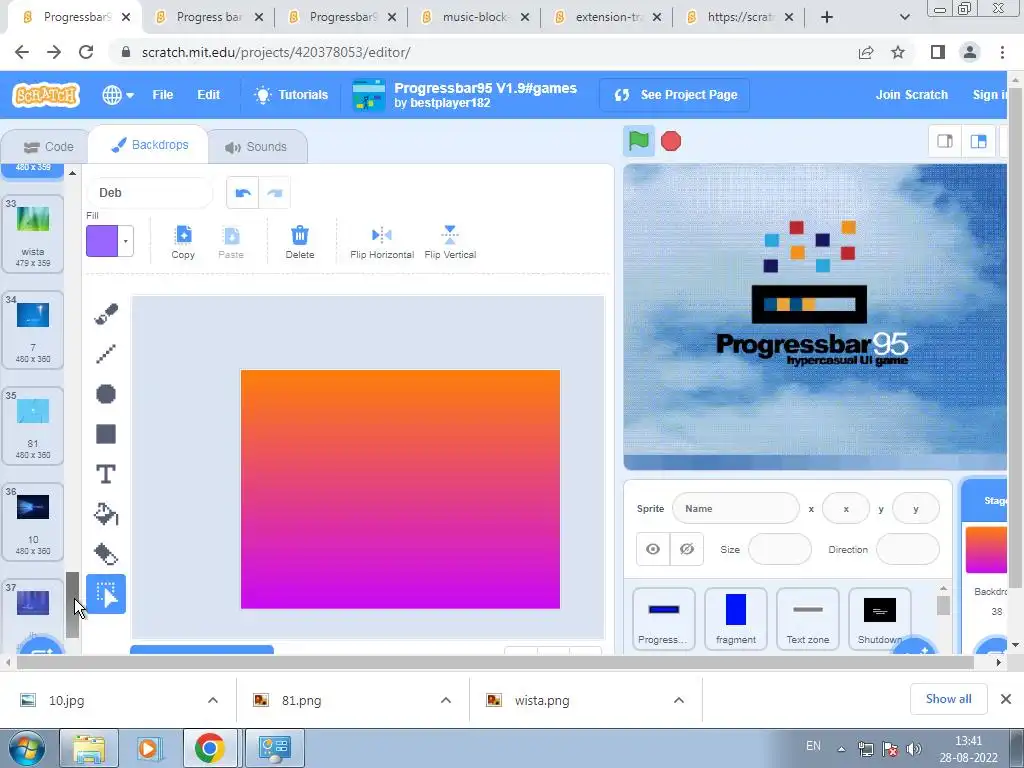This screenshot has height=768, width=1024.
Task: Select the Circle tool
Action: pos(106,394)
